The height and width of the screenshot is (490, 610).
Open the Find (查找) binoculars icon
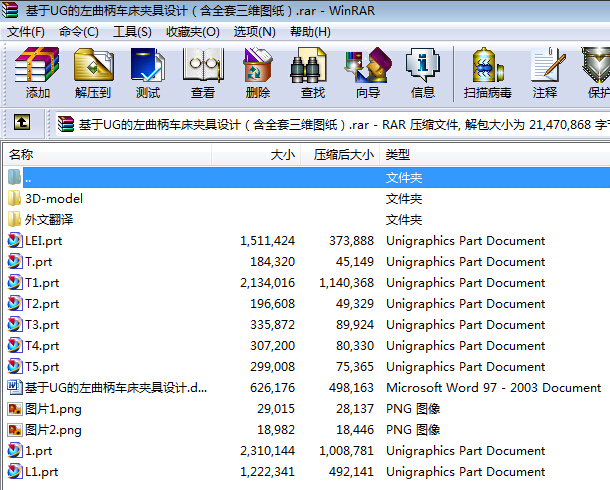click(x=308, y=65)
